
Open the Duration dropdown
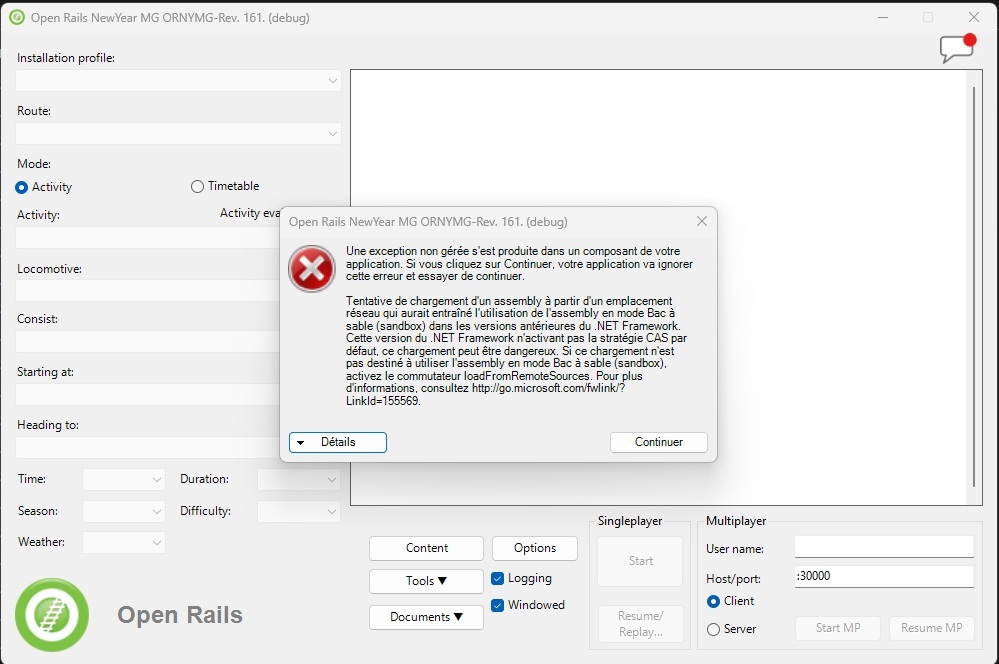tap(299, 479)
